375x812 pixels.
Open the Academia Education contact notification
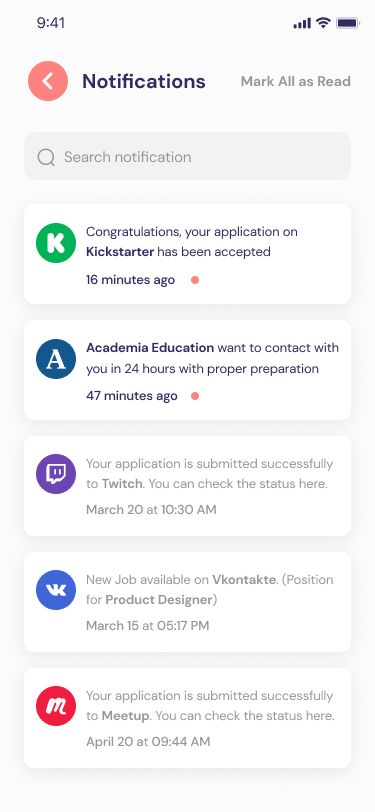click(x=188, y=370)
